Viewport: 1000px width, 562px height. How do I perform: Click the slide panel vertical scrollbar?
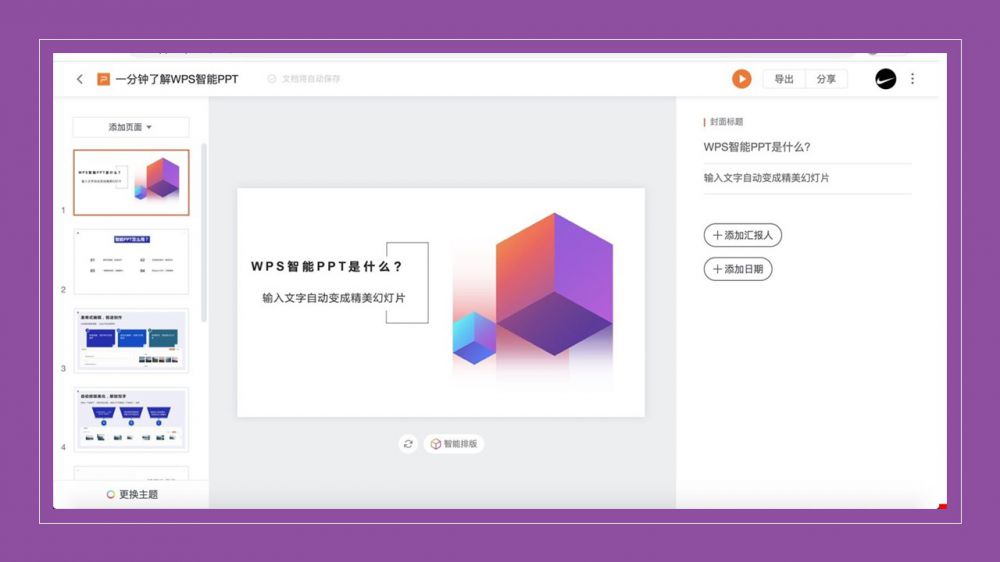204,230
